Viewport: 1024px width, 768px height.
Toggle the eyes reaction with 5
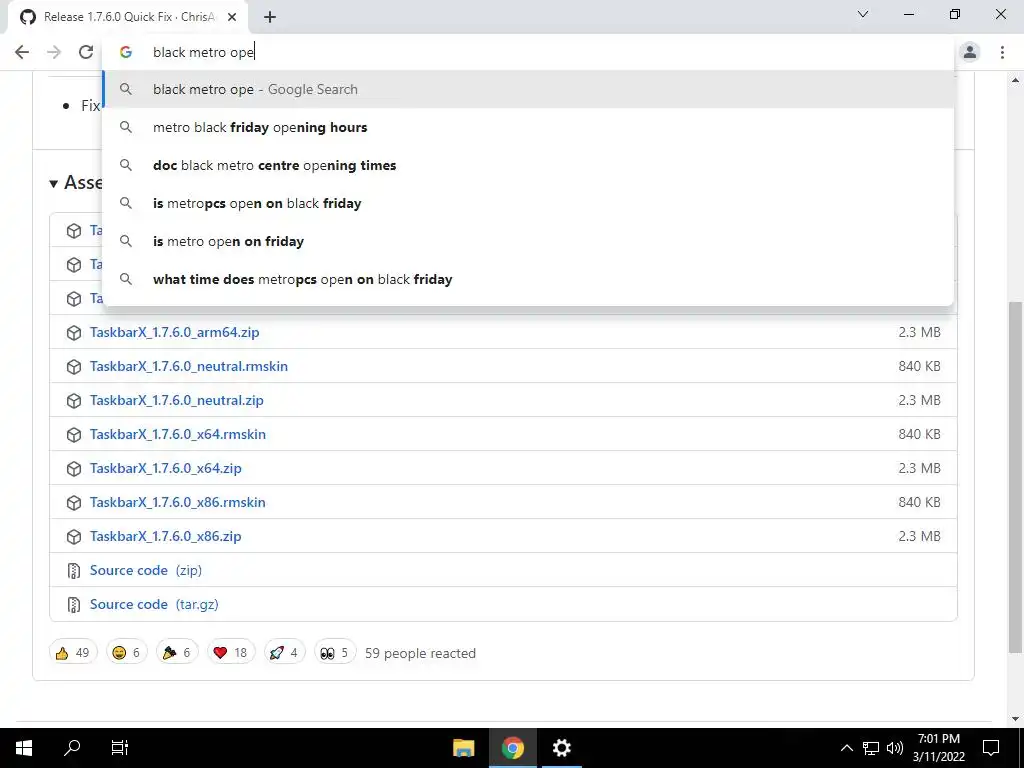click(x=335, y=652)
